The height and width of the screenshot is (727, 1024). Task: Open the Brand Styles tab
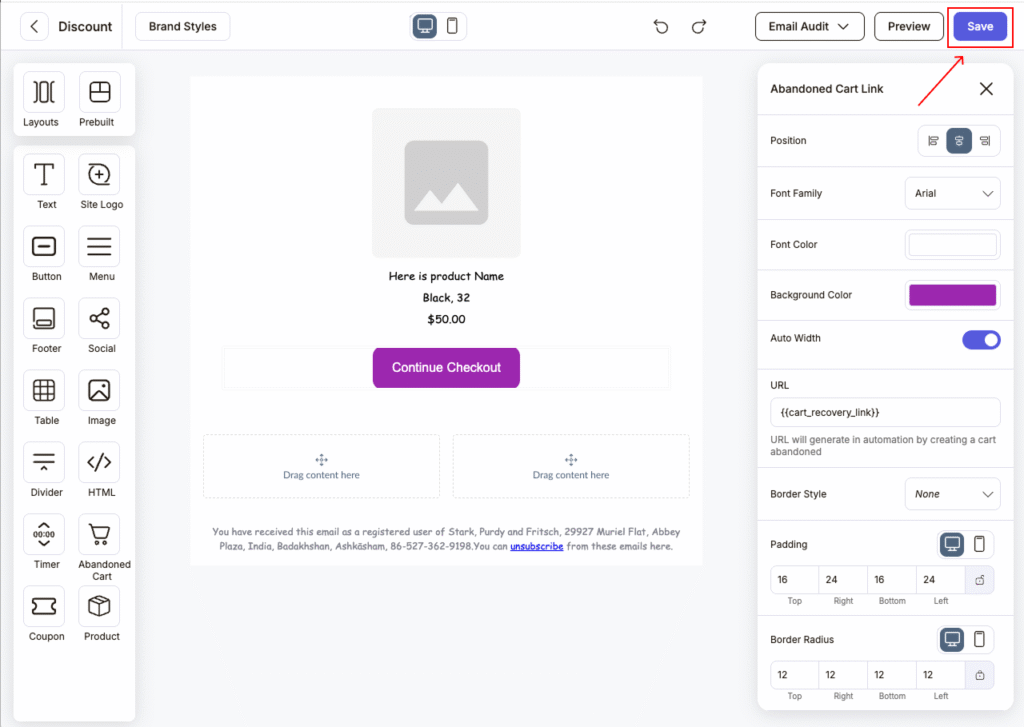[183, 27]
